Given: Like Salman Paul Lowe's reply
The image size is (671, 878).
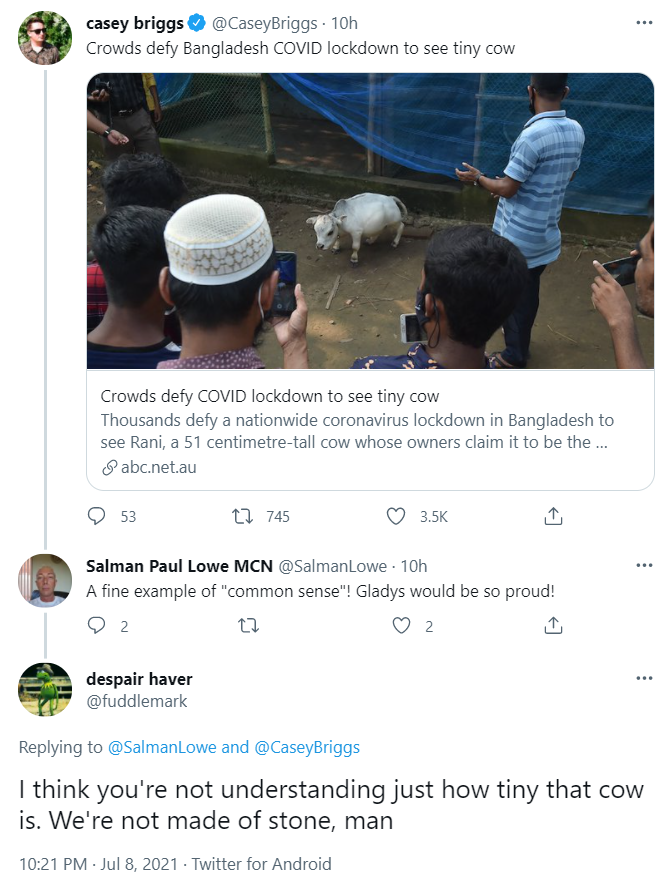Looking at the screenshot, I should point(401,626).
